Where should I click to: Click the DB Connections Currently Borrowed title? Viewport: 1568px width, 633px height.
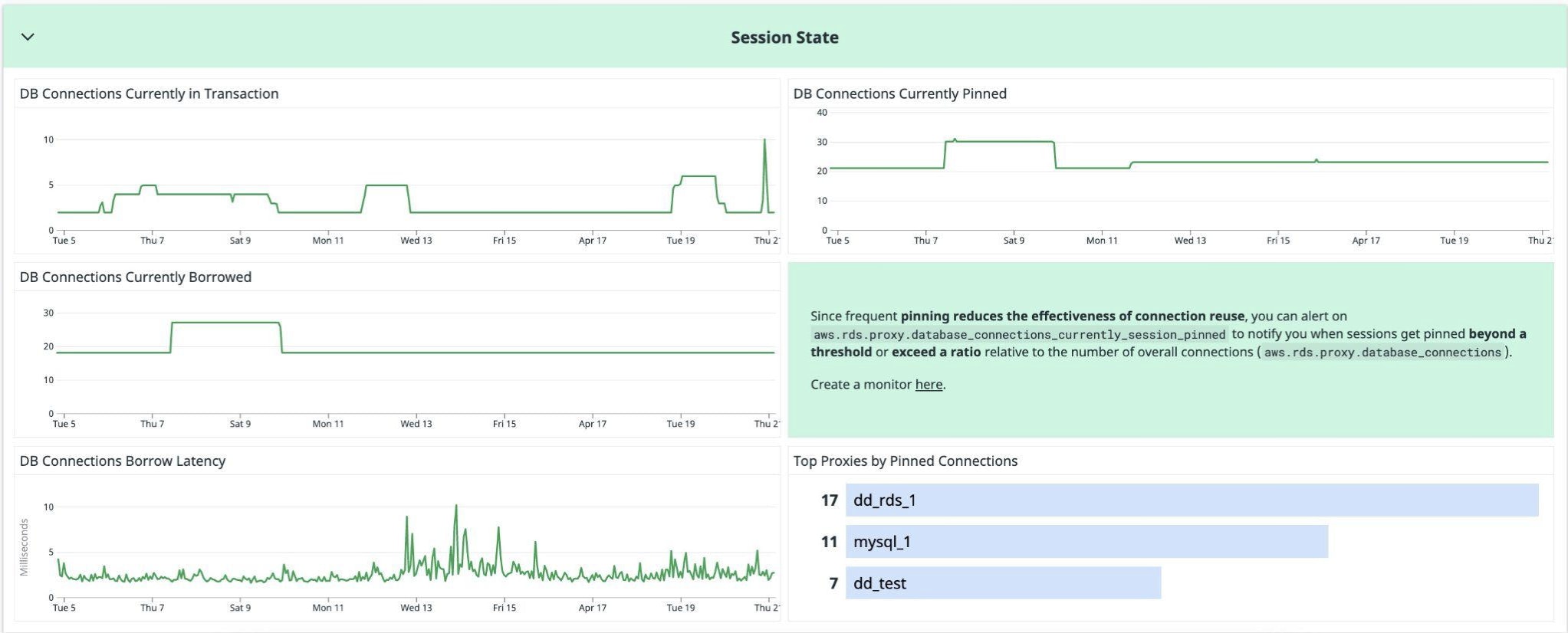tap(135, 277)
